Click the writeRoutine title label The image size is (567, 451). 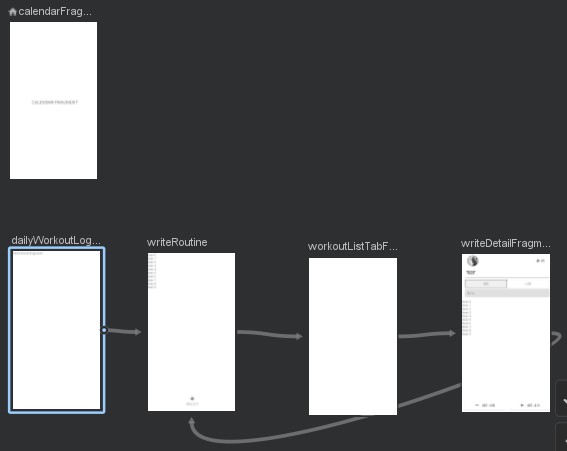[177, 242]
